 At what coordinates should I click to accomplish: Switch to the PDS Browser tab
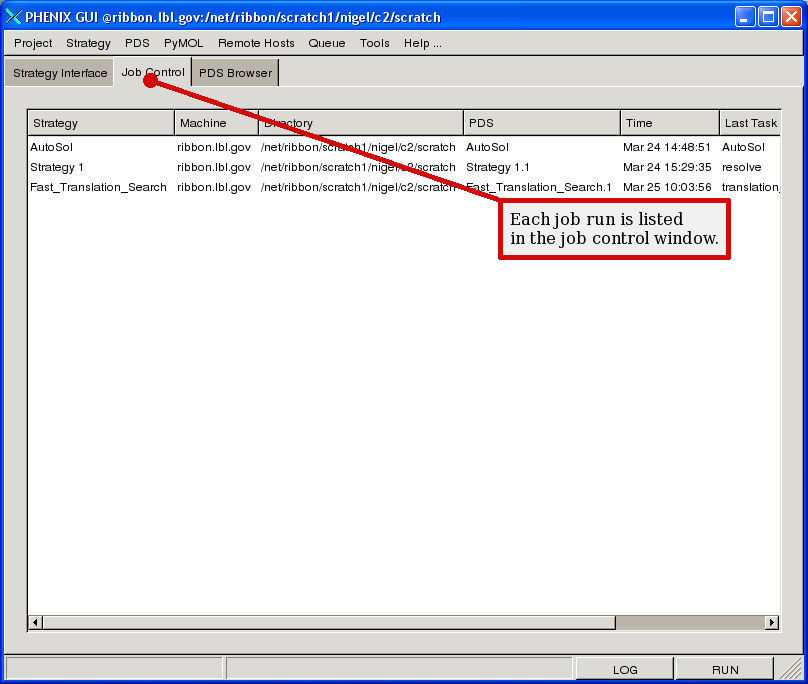coord(235,73)
